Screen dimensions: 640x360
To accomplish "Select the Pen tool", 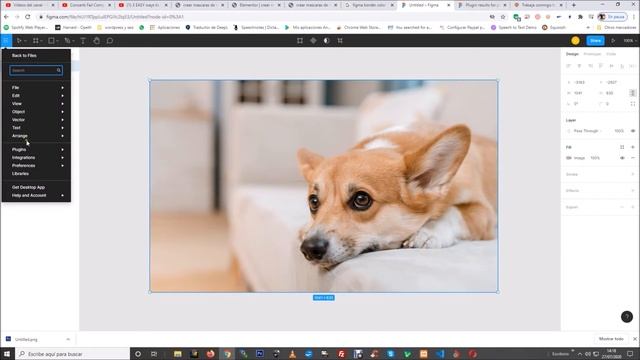I will [67, 40].
